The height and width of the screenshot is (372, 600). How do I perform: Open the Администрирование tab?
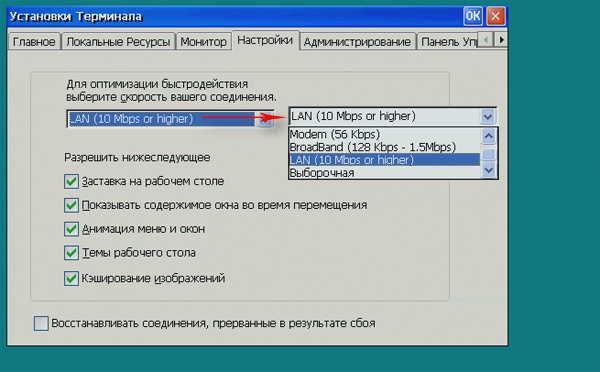[357, 41]
